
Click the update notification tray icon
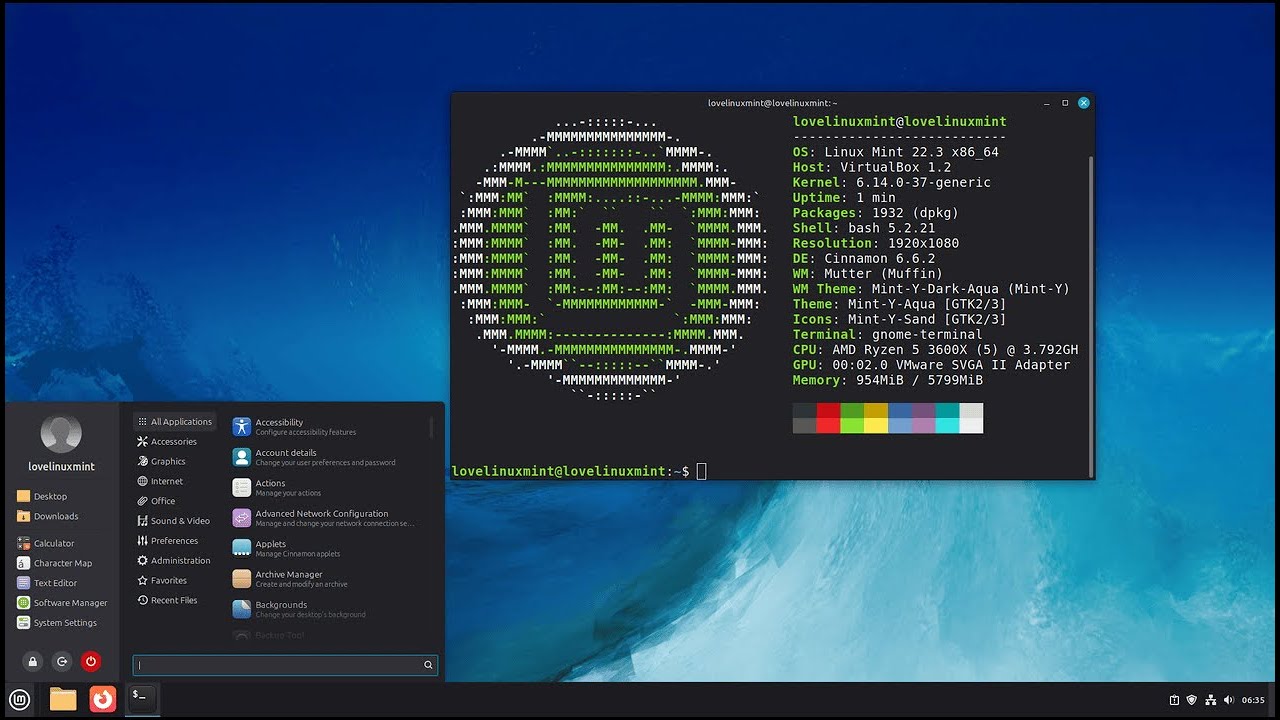pos(1175,700)
